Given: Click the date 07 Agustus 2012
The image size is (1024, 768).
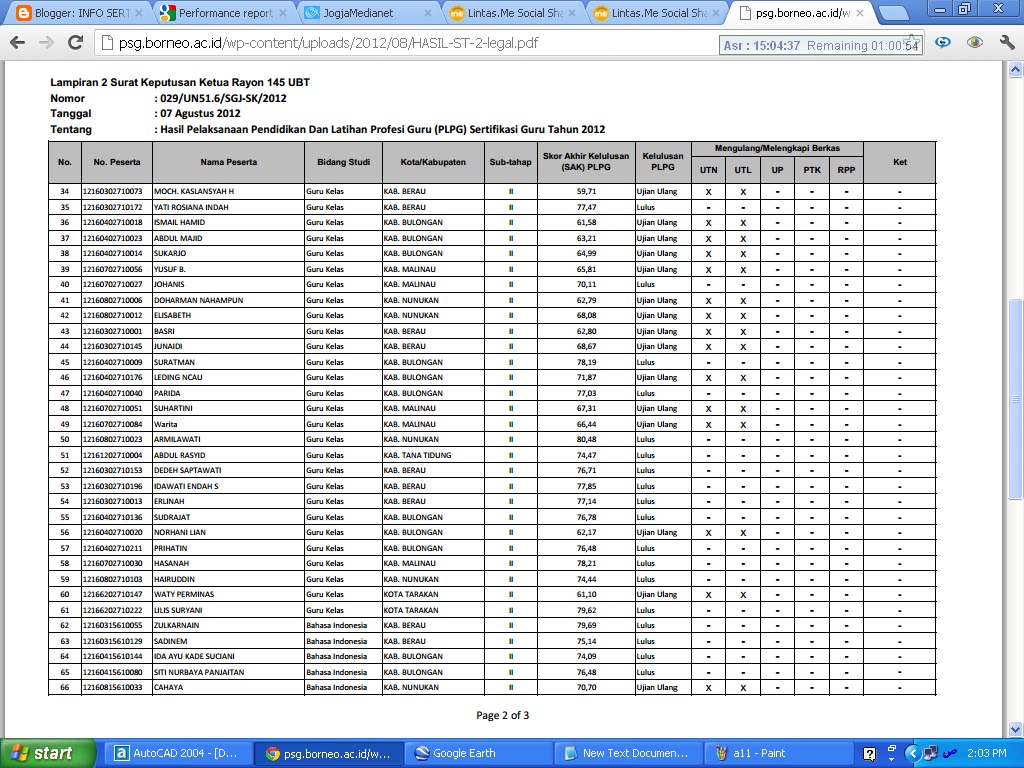Looking at the screenshot, I should [200, 113].
